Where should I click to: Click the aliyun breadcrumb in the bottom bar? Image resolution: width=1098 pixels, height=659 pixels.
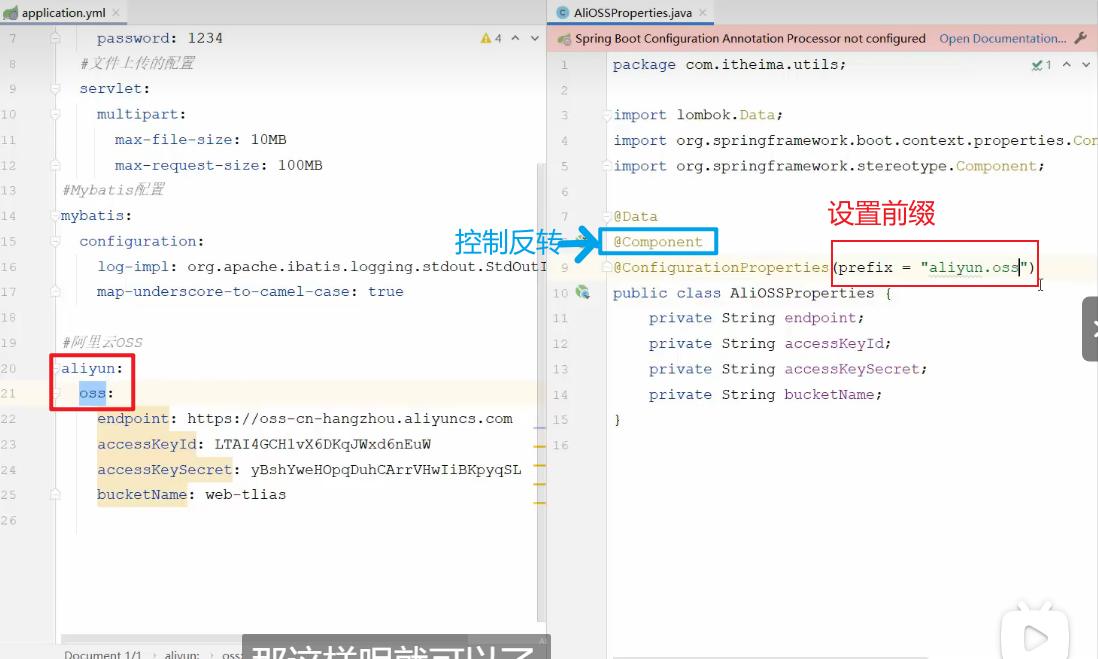[x=182, y=655]
